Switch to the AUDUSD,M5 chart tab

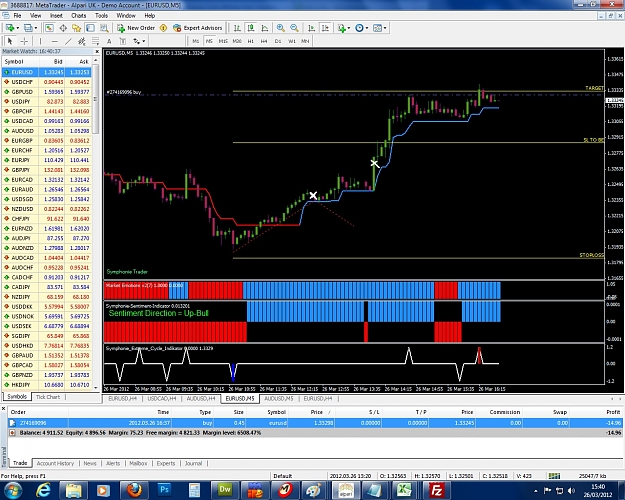(279, 398)
